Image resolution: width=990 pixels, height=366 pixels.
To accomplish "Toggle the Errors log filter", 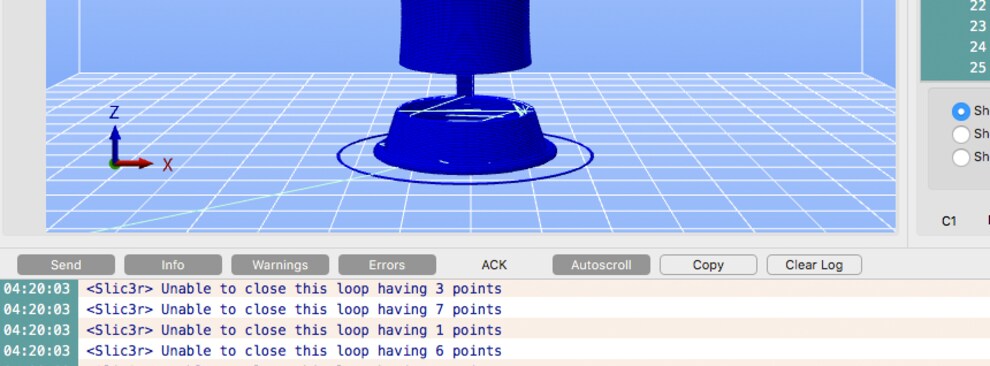I will [x=387, y=265].
